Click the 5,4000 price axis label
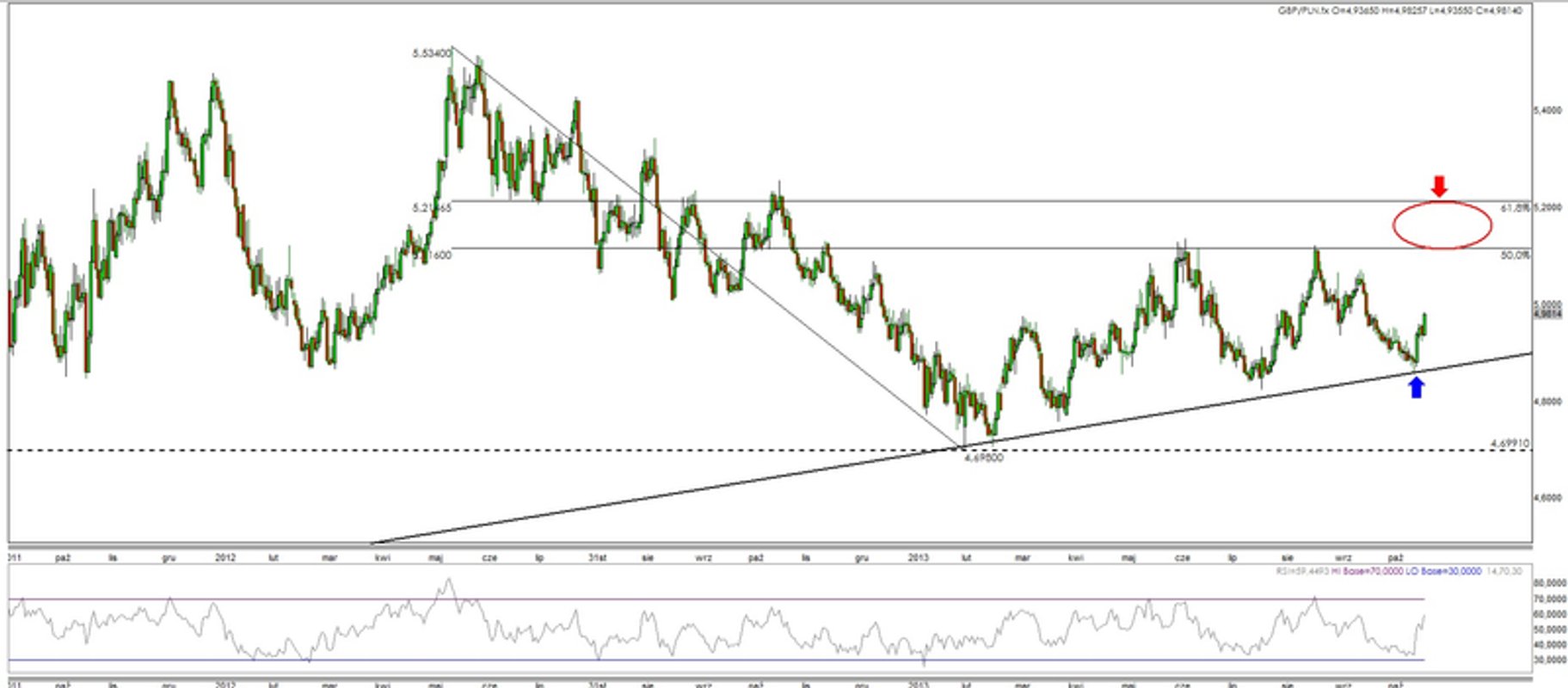Screen dimensions: 1568x688 1548,111
